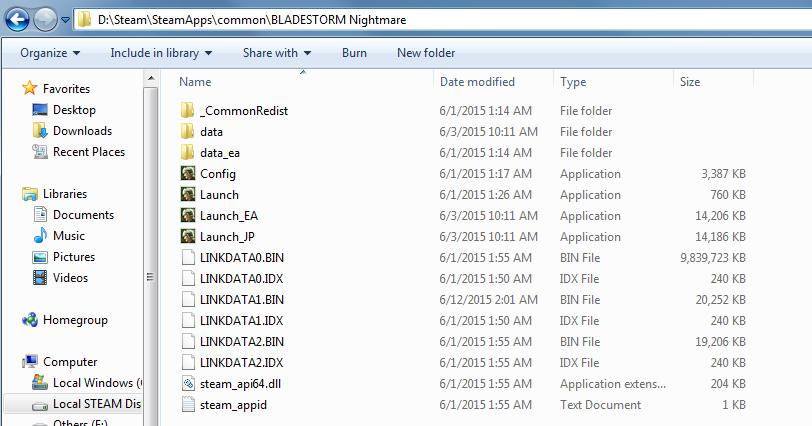Click the Forward navigation arrow button
This screenshot has width=812, height=426.
45,18
